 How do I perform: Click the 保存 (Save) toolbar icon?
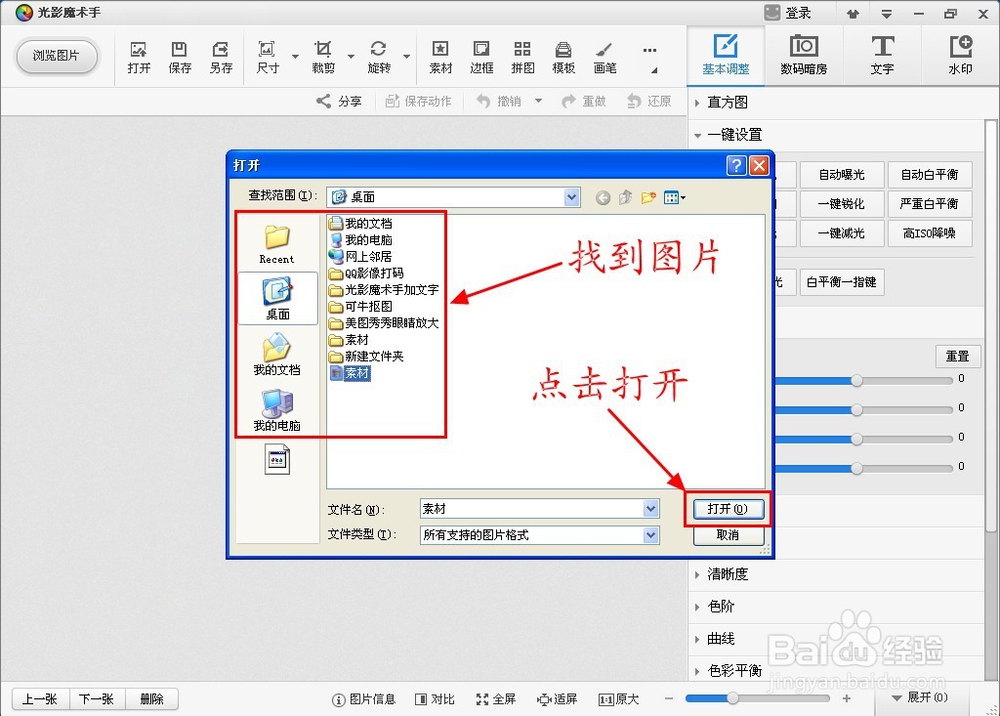point(179,57)
